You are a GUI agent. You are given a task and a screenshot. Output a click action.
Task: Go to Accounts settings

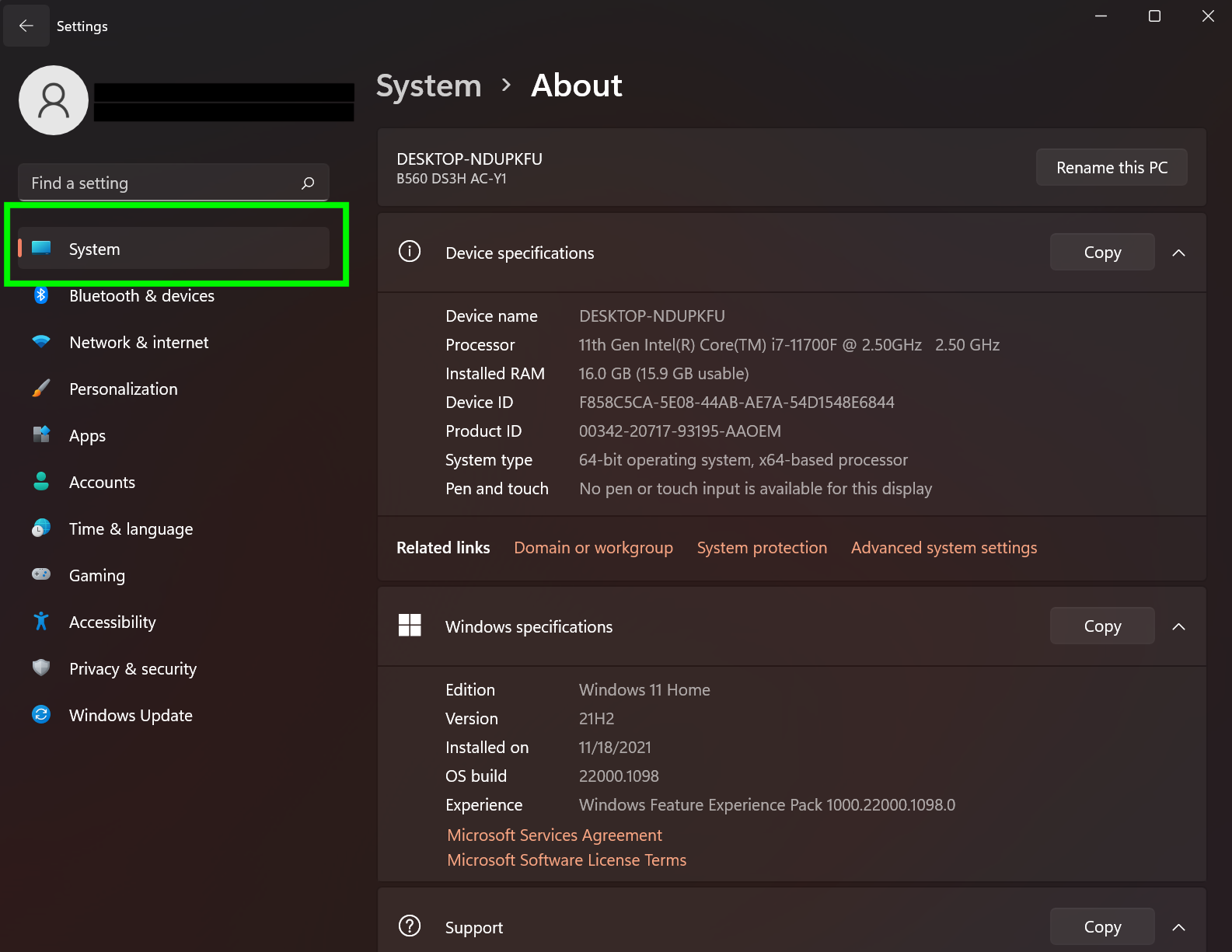[x=102, y=483]
